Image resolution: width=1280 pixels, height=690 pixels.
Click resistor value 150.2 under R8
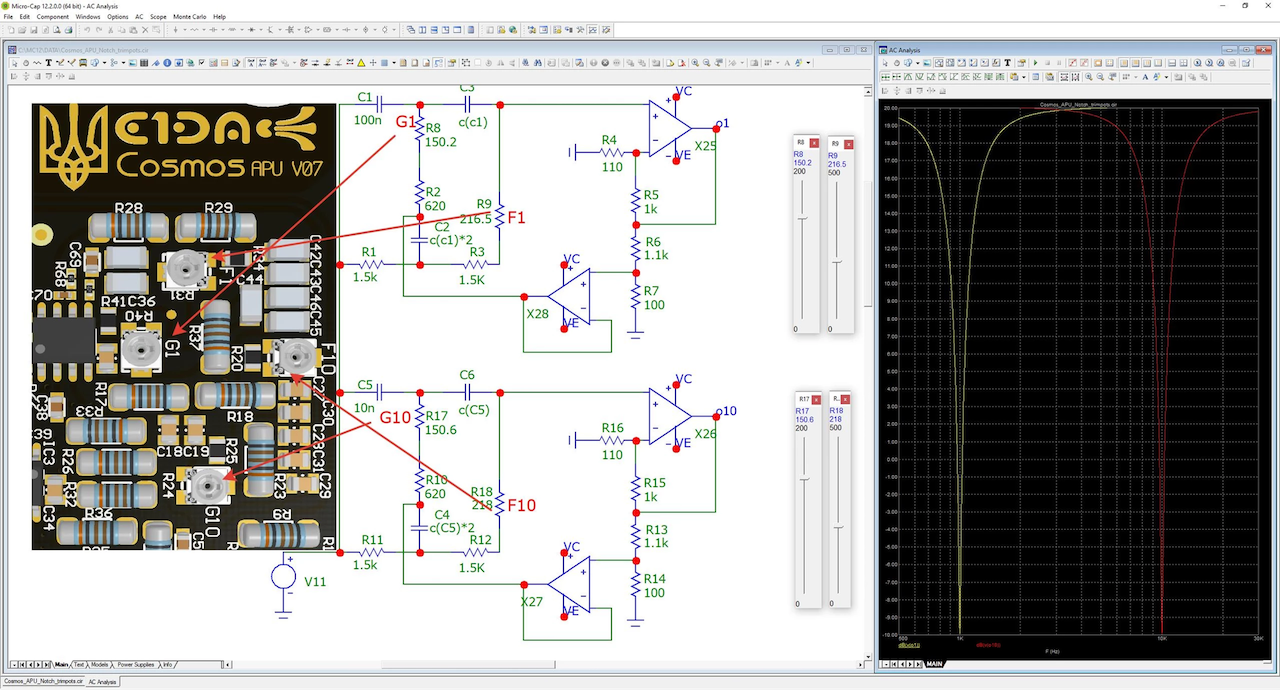pyautogui.click(x=440, y=142)
